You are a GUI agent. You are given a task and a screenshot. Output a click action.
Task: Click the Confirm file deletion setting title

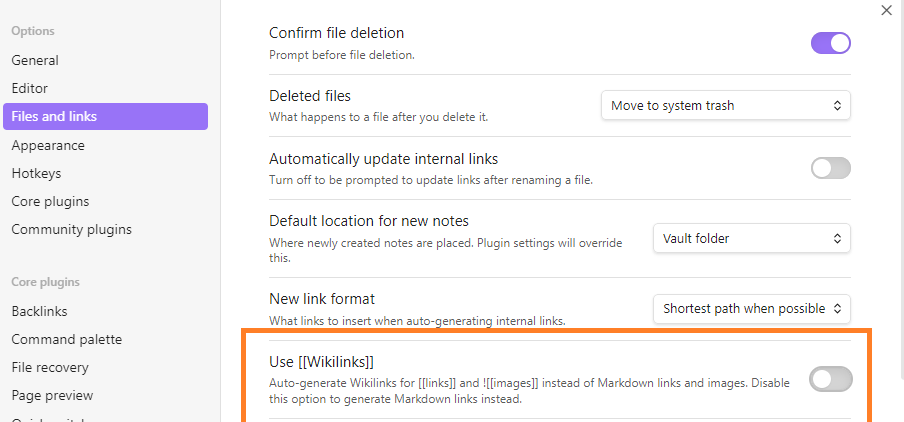pos(337,33)
